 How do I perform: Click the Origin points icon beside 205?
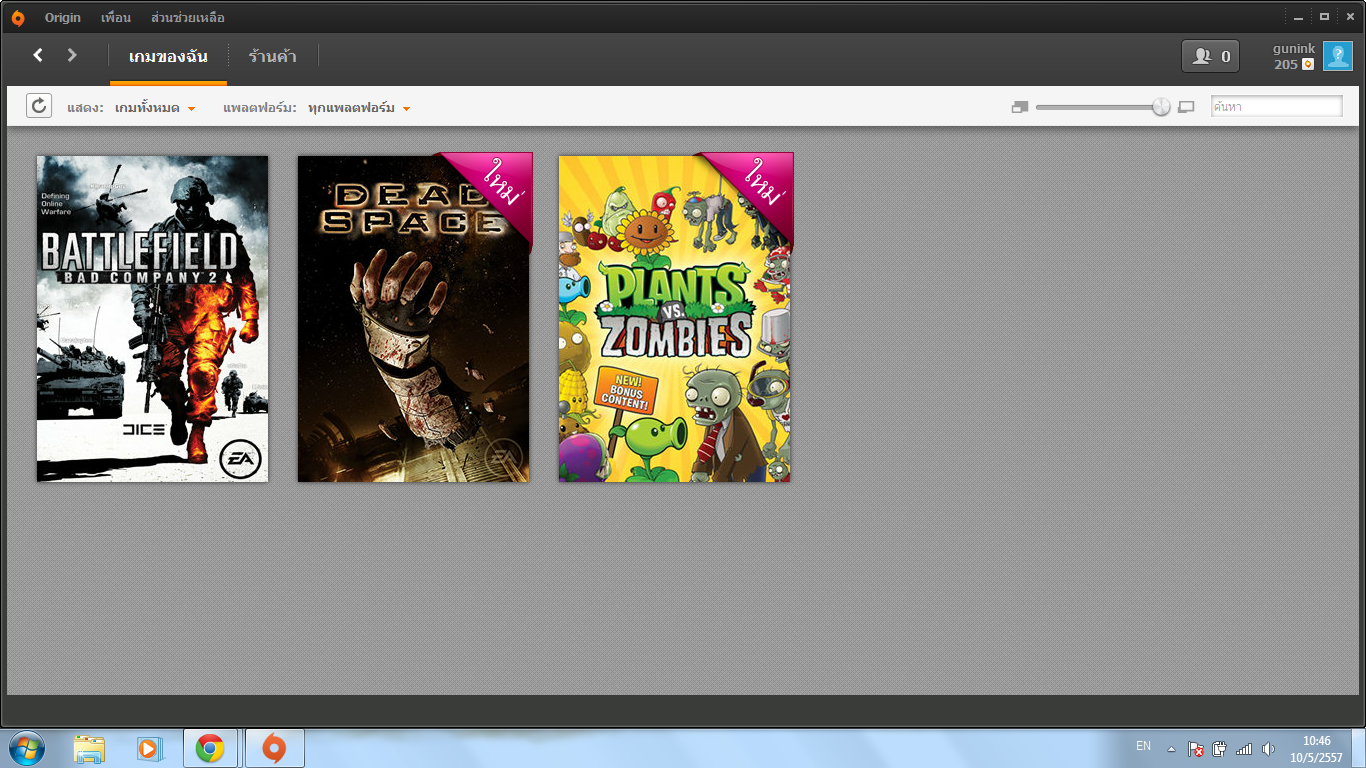pyautogui.click(x=1308, y=64)
